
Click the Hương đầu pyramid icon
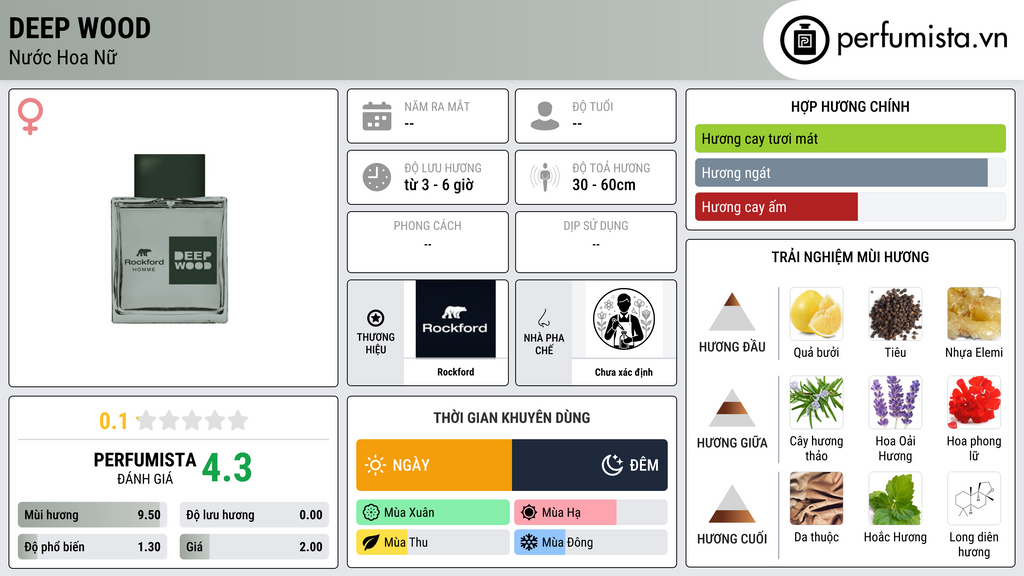click(x=732, y=312)
